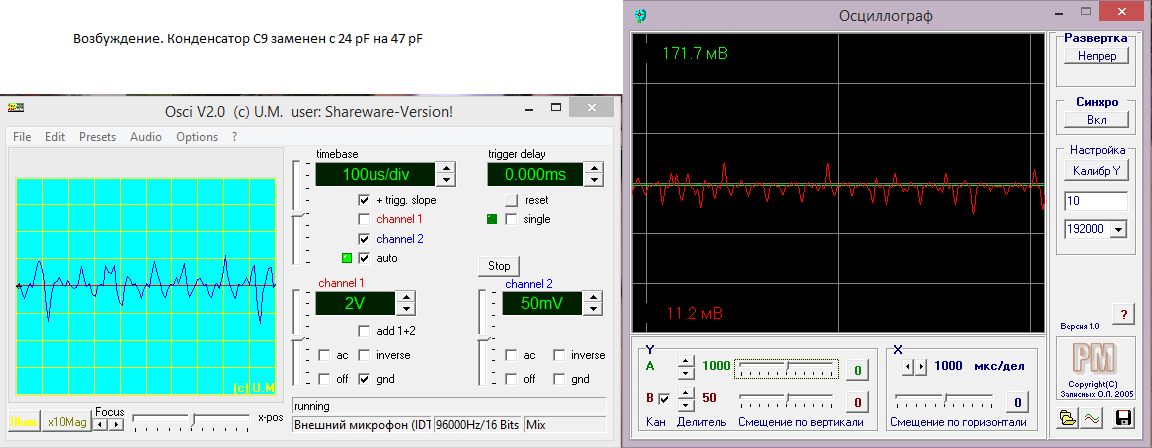Enable the channel 1 trigger checkbox
1152x448 pixels.
click(x=365, y=219)
